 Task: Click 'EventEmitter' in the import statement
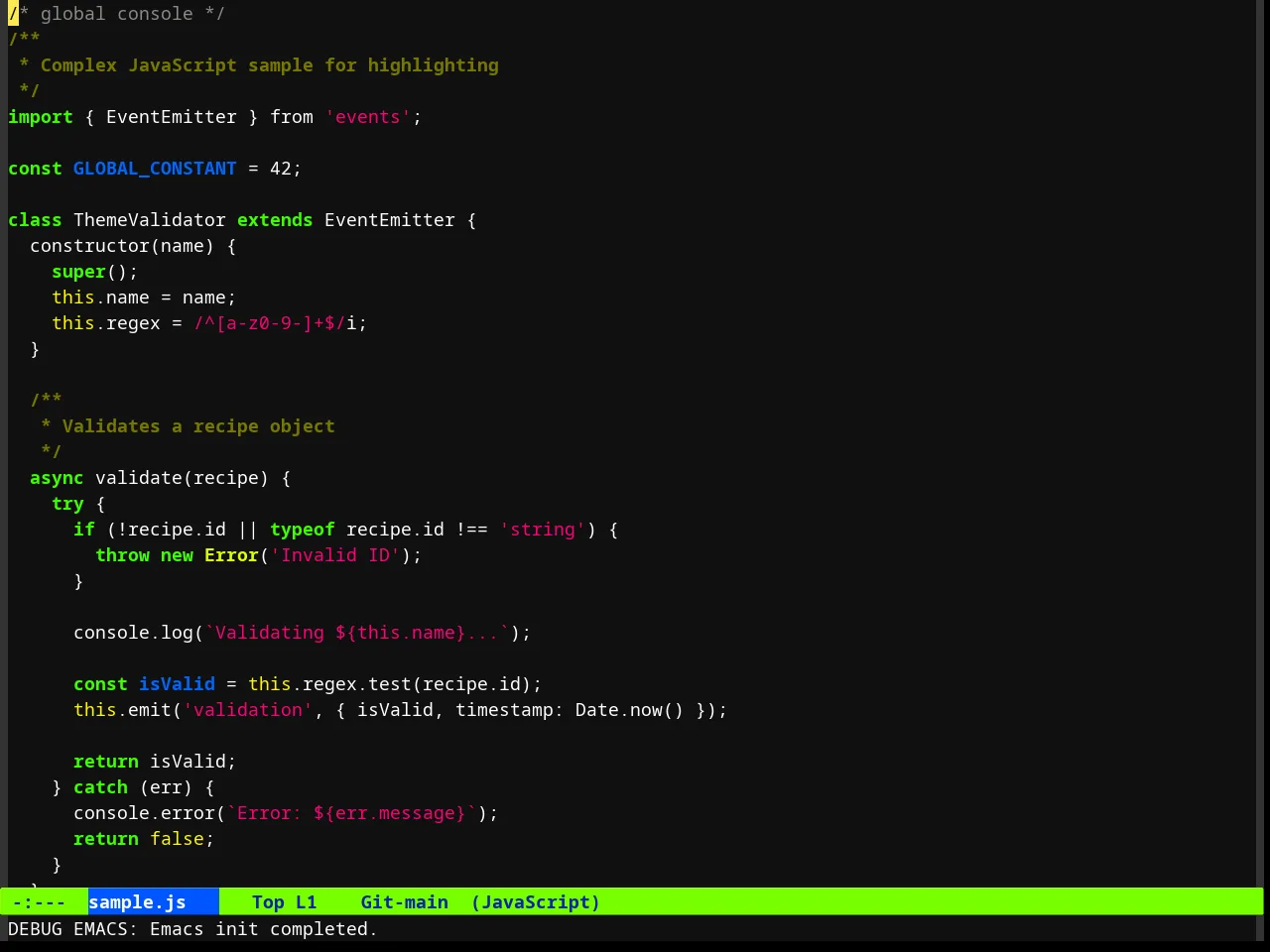171,117
